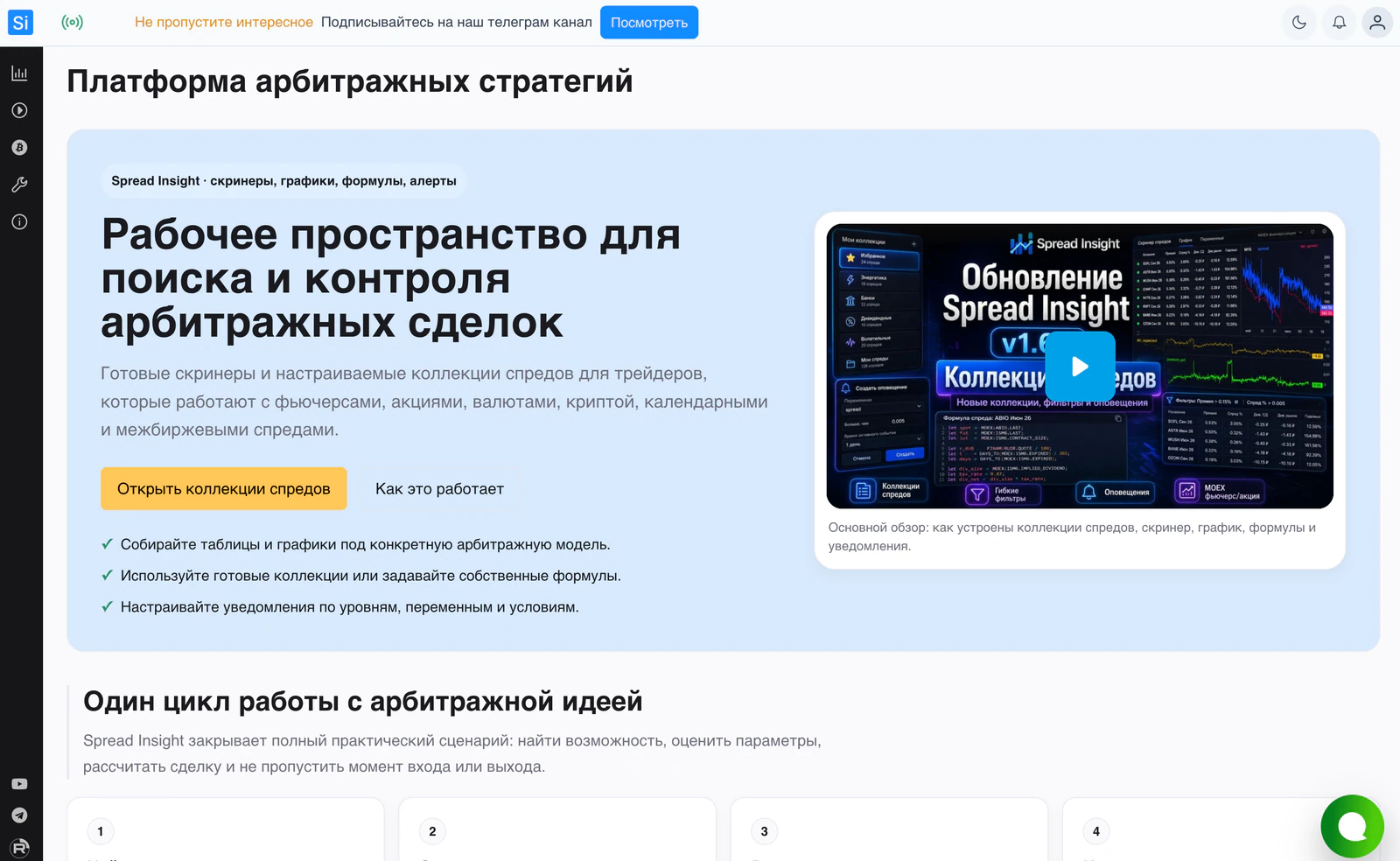Open the green chat support bubble

(x=1352, y=826)
